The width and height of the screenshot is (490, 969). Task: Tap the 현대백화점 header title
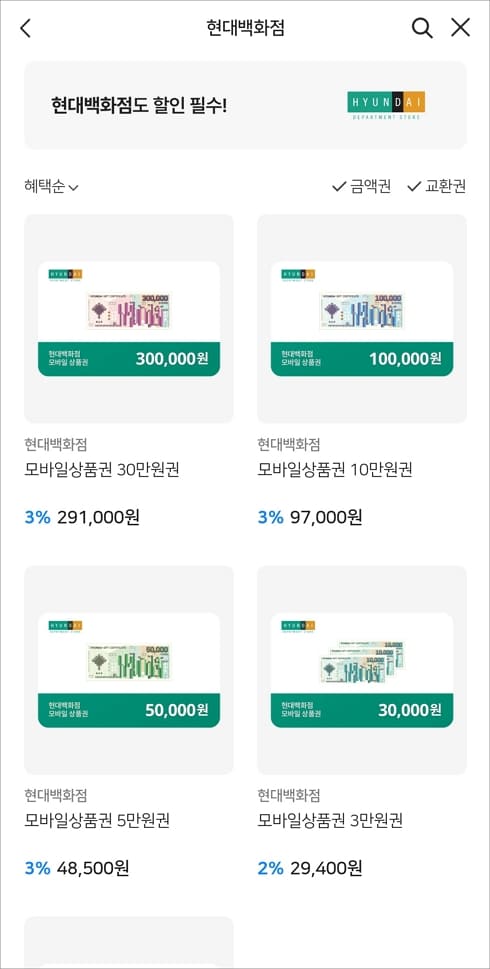coord(245,28)
